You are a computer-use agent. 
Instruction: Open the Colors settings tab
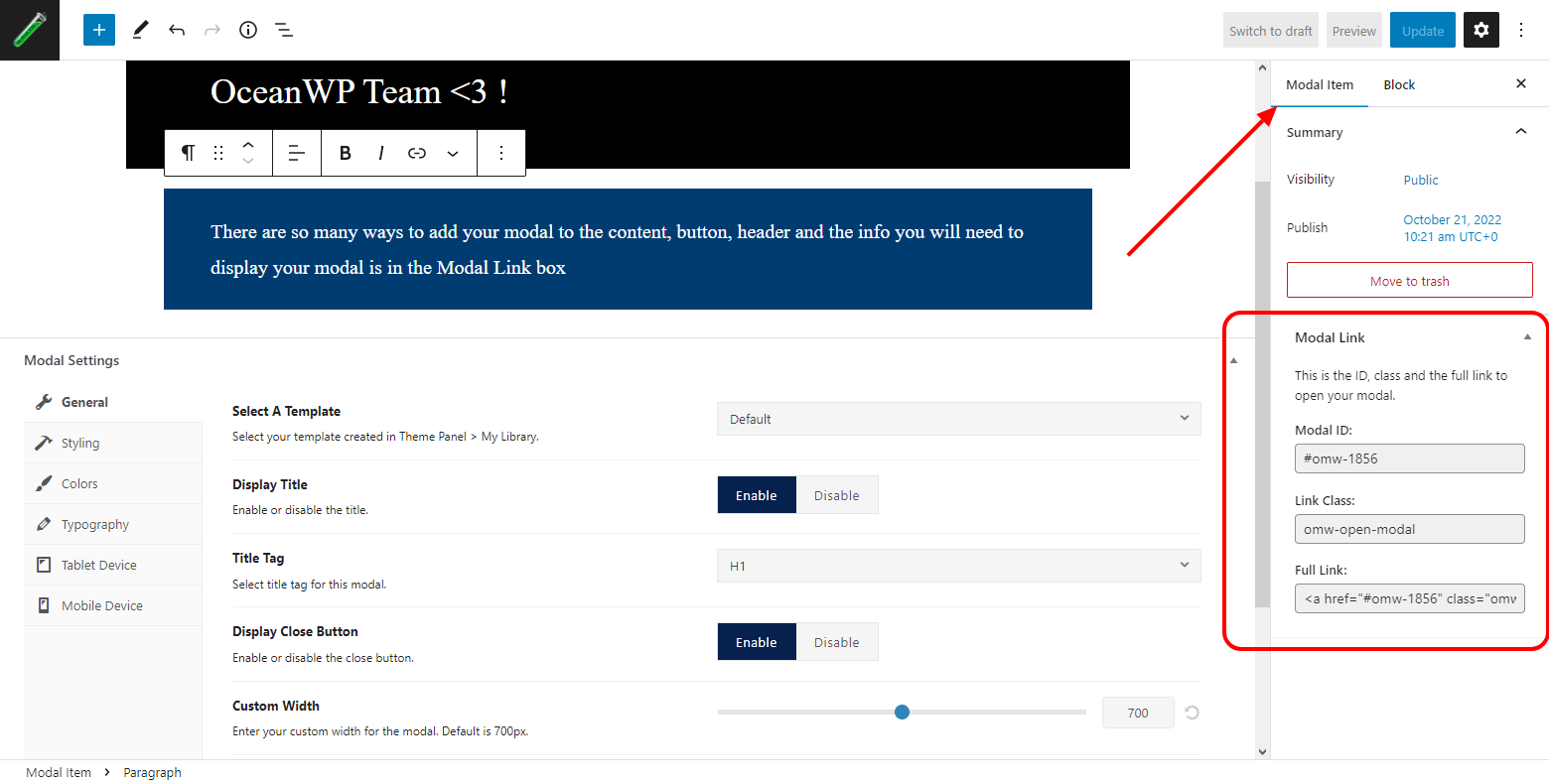[113, 483]
